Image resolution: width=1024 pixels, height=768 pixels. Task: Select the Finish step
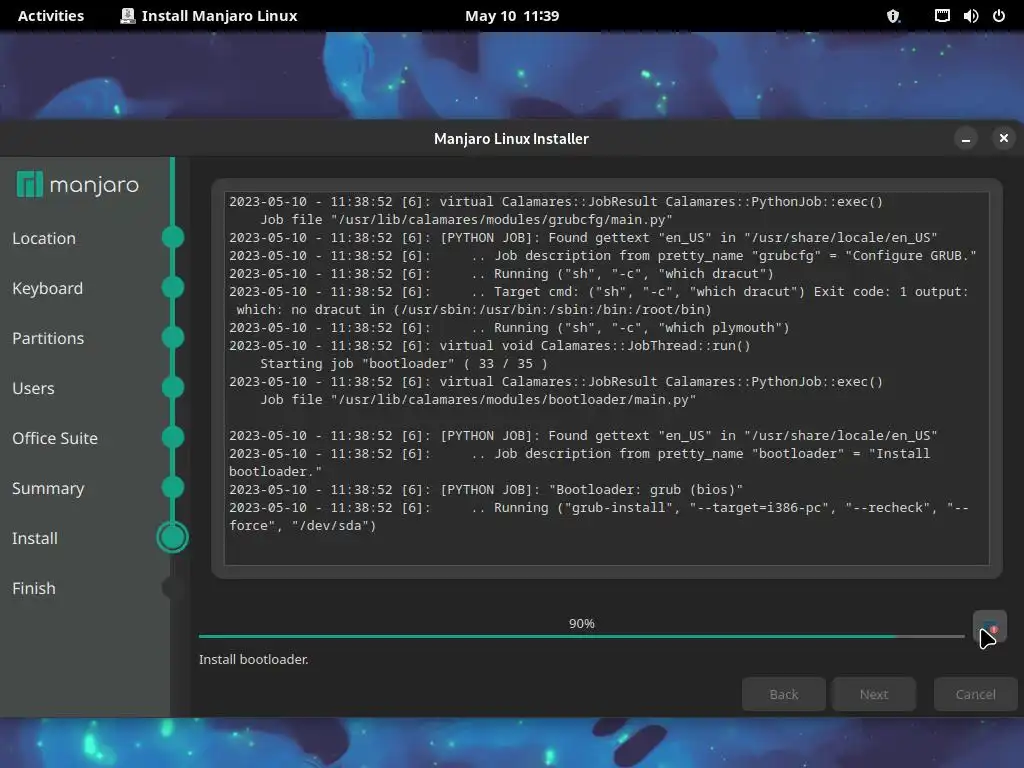(34, 588)
